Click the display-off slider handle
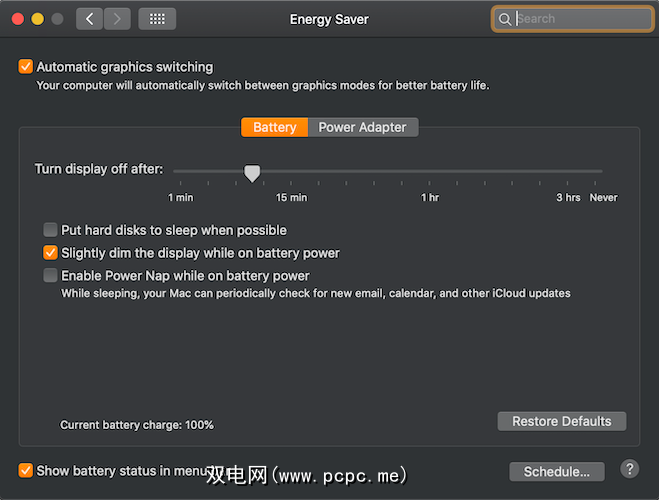 [x=252, y=173]
